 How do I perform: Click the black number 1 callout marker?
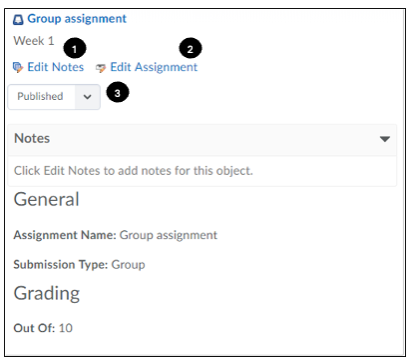point(75,49)
